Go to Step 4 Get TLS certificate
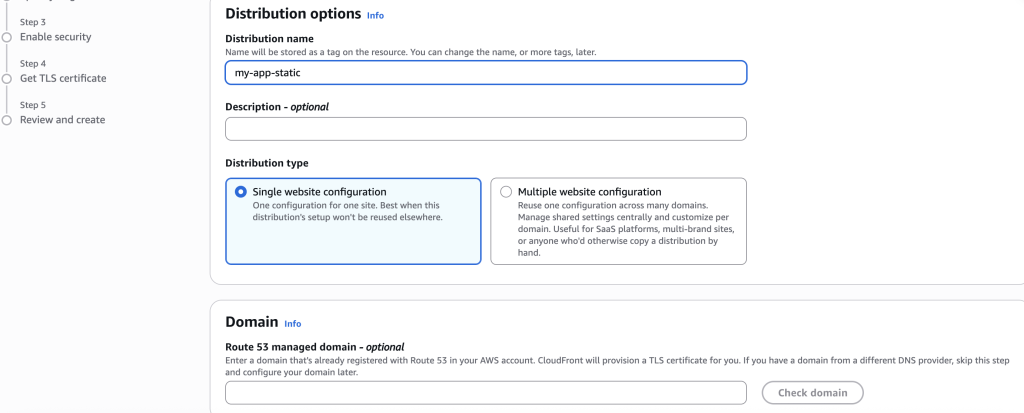This screenshot has height=413, width=1024. 63,78
